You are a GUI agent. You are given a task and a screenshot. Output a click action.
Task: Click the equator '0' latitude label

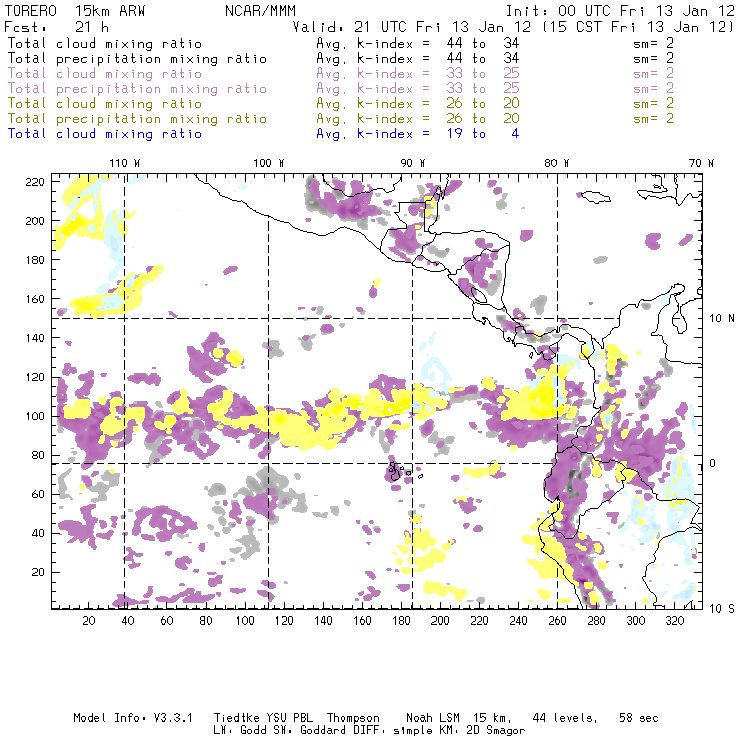point(713,463)
